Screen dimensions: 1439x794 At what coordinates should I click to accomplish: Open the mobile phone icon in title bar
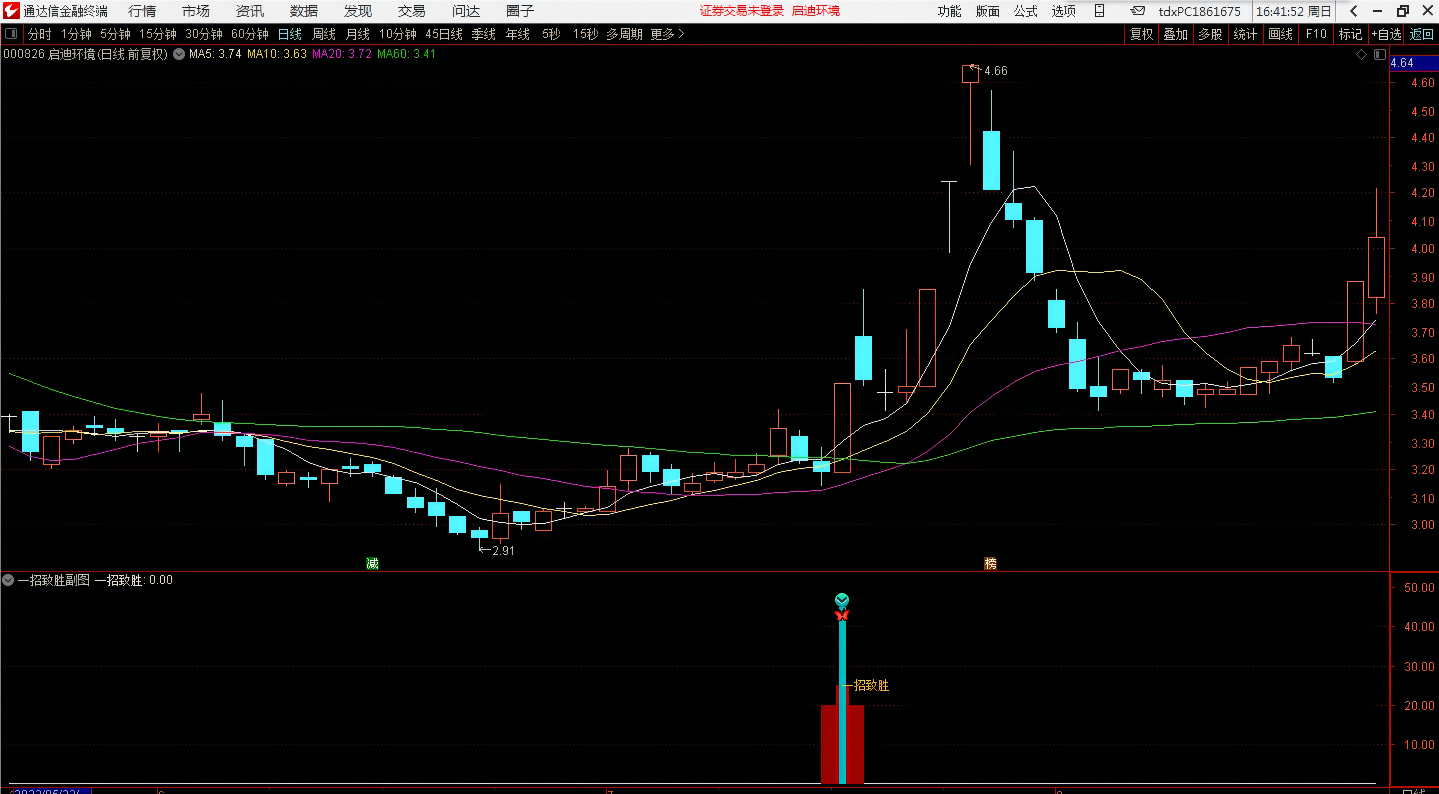(1099, 11)
